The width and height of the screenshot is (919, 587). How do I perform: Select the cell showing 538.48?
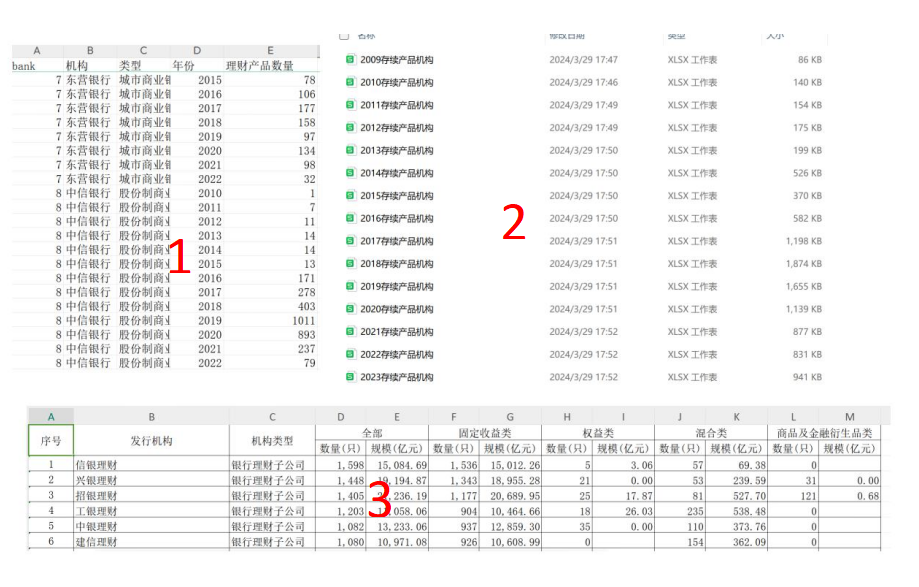point(736,511)
